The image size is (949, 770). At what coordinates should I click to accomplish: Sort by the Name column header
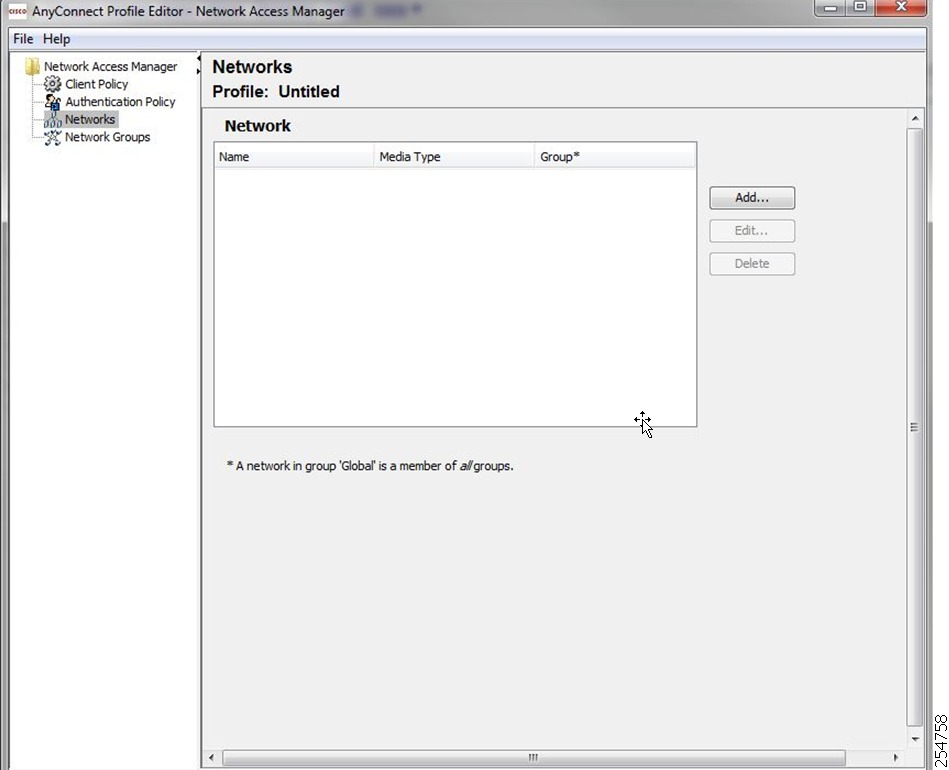(x=294, y=157)
